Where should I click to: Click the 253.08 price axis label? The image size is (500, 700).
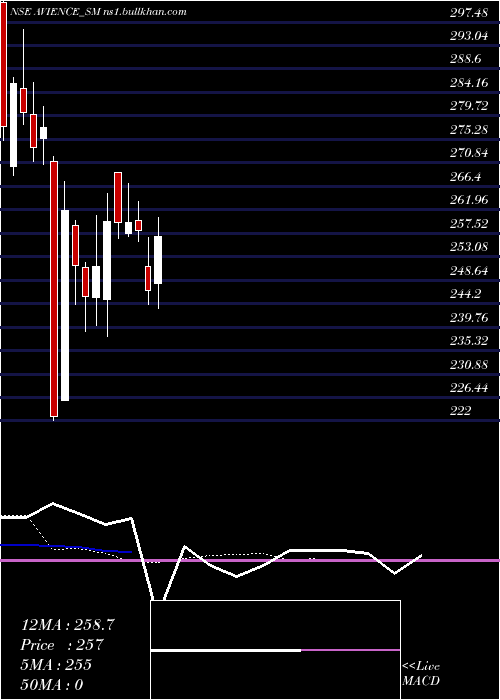469,247
